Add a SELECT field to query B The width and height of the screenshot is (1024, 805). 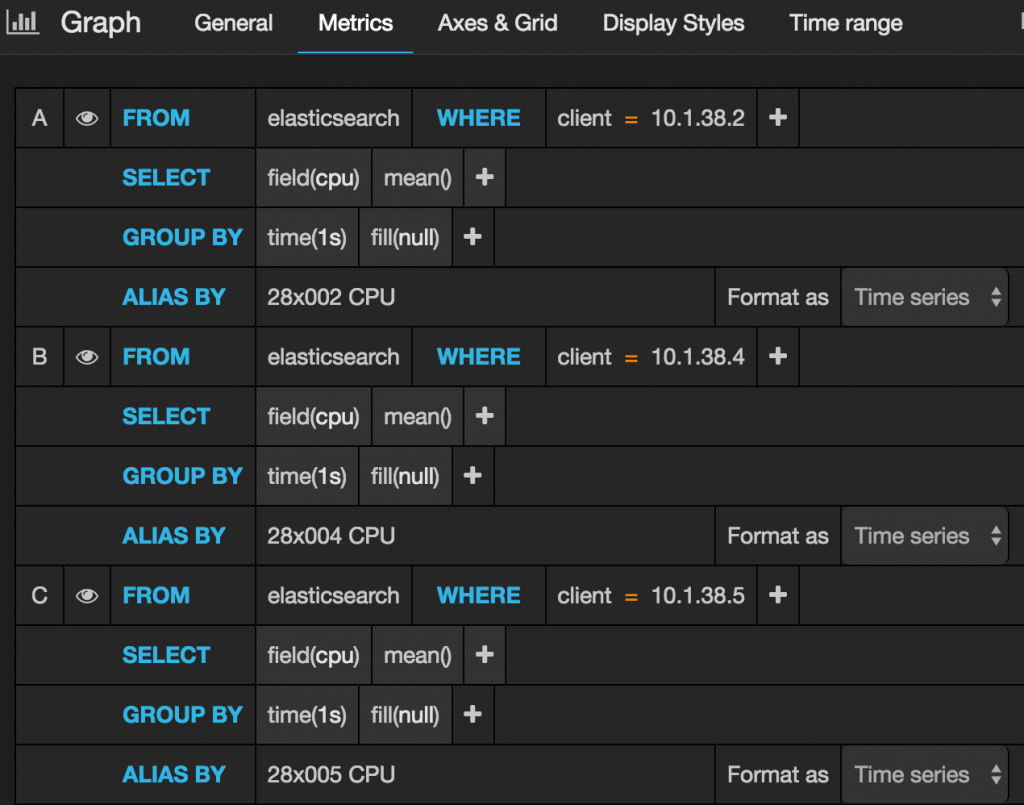coord(484,416)
